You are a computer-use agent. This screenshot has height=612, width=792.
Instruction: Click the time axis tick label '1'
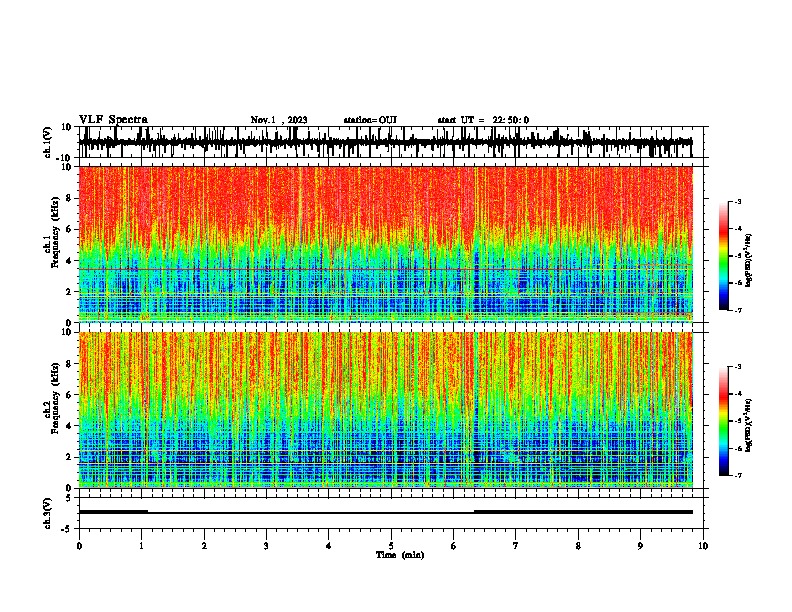[x=141, y=546]
